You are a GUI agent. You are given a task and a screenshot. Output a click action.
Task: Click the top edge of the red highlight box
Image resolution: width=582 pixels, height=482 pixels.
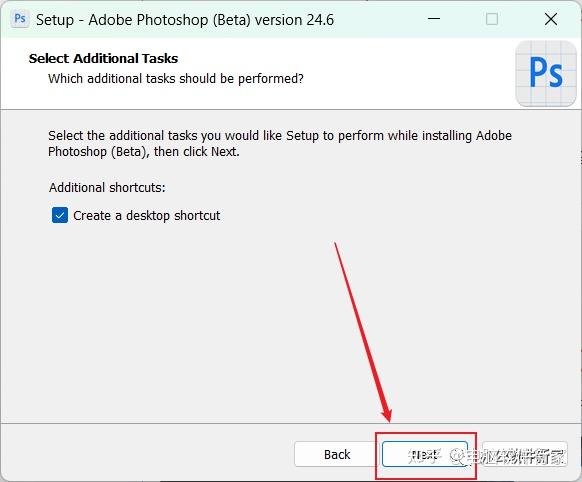(x=426, y=433)
